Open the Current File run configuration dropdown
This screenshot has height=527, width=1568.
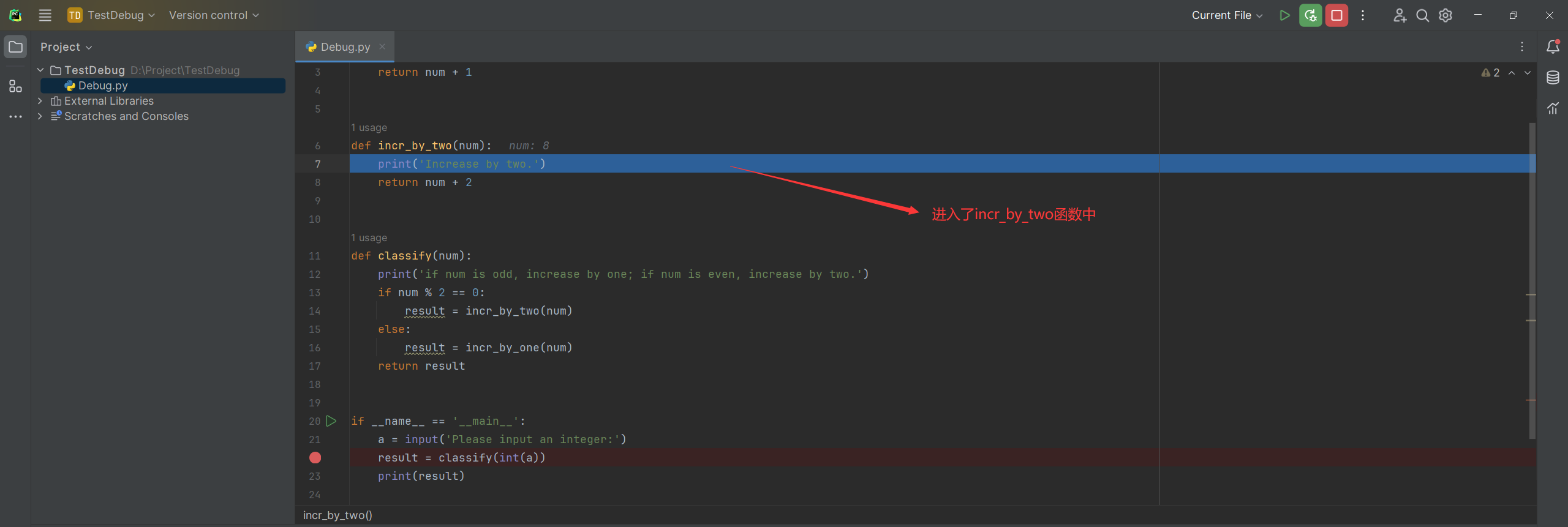(x=1227, y=15)
